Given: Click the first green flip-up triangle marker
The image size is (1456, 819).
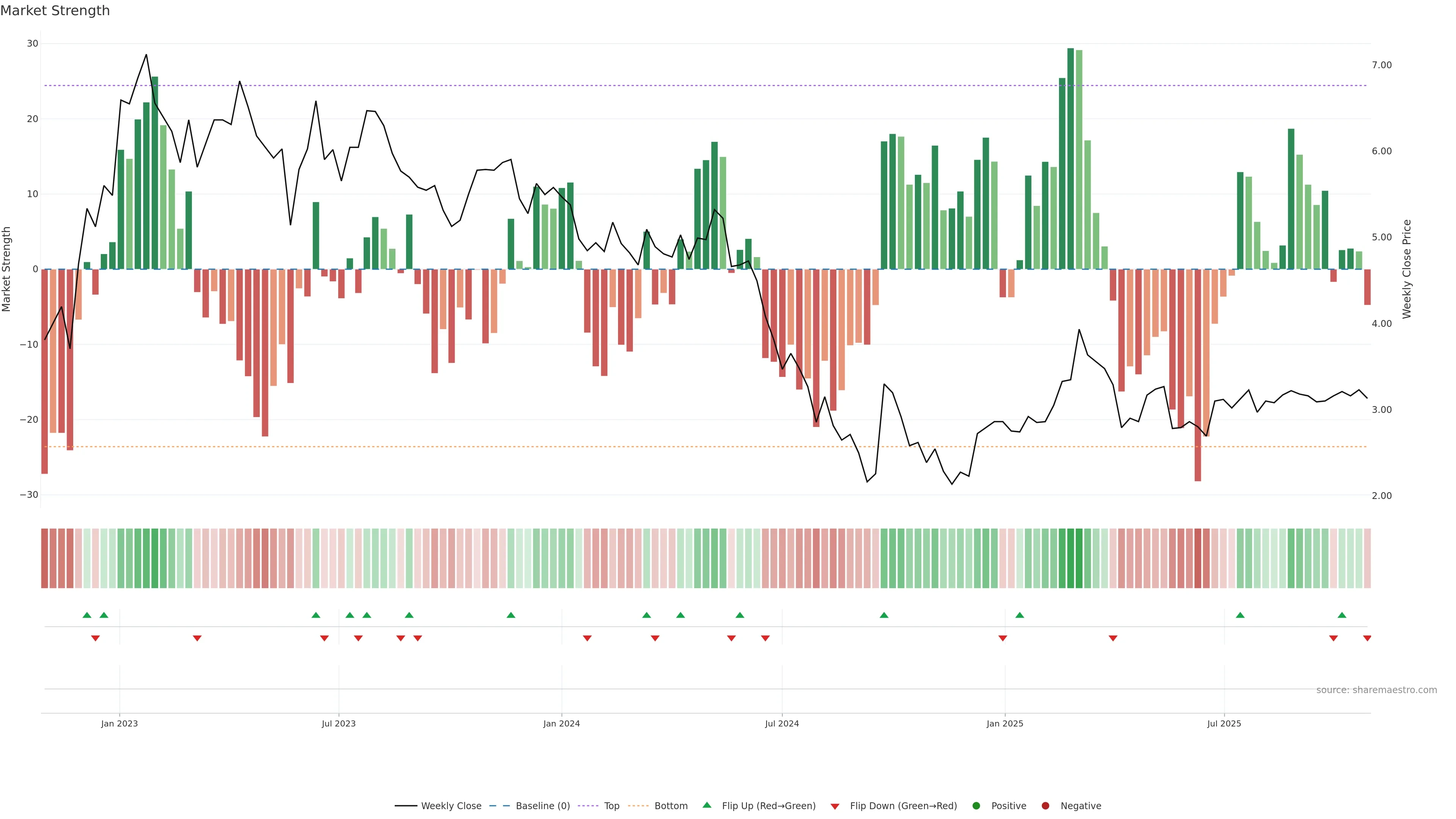Looking at the screenshot, I should tap(86, 615).
